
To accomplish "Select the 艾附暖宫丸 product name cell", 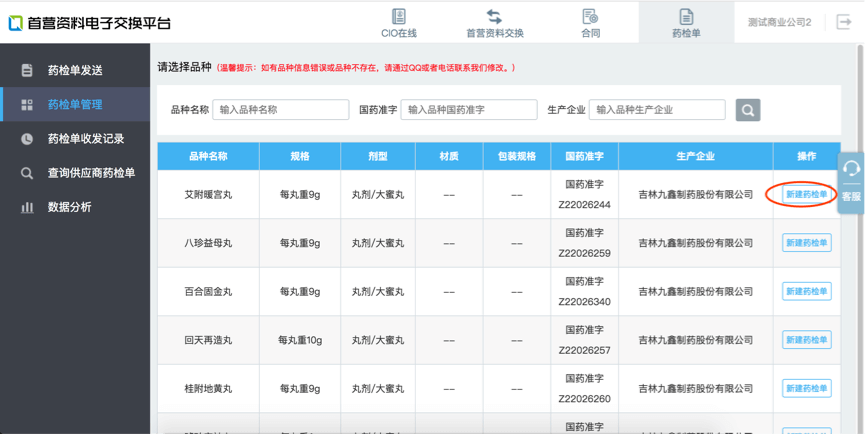I will tap(209, 195).
